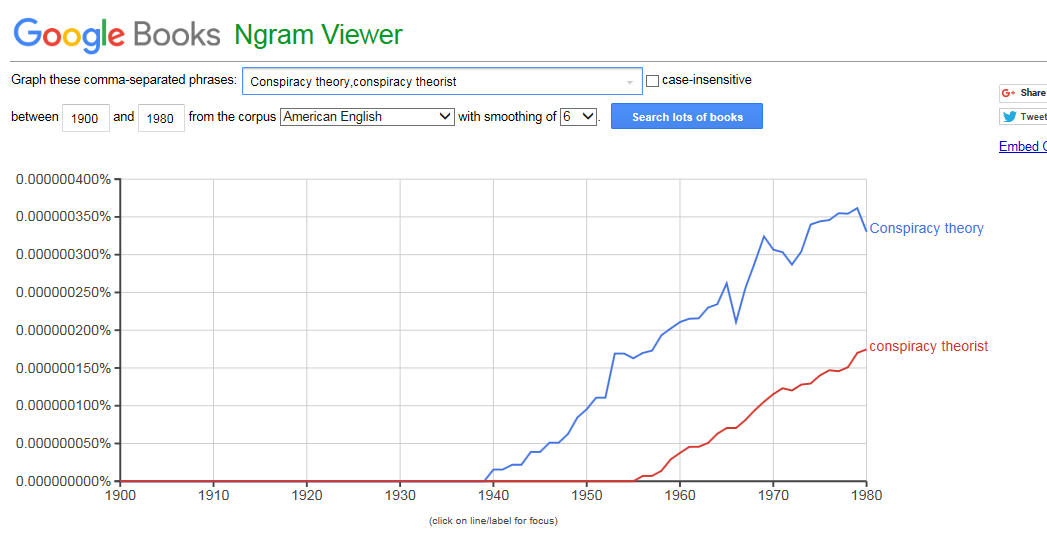
Task: Click the 1940 mark on the x-axis
Action: [x=493, y=494]
